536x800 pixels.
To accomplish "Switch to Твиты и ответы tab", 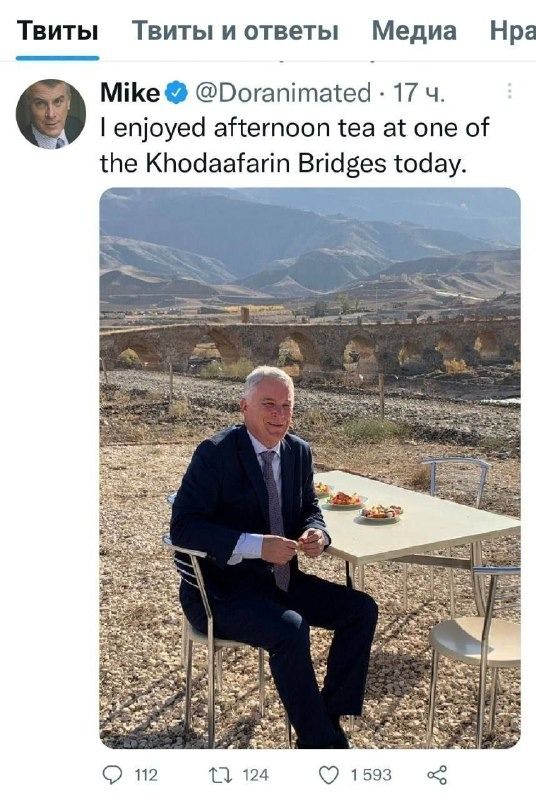I will point(235,31).
